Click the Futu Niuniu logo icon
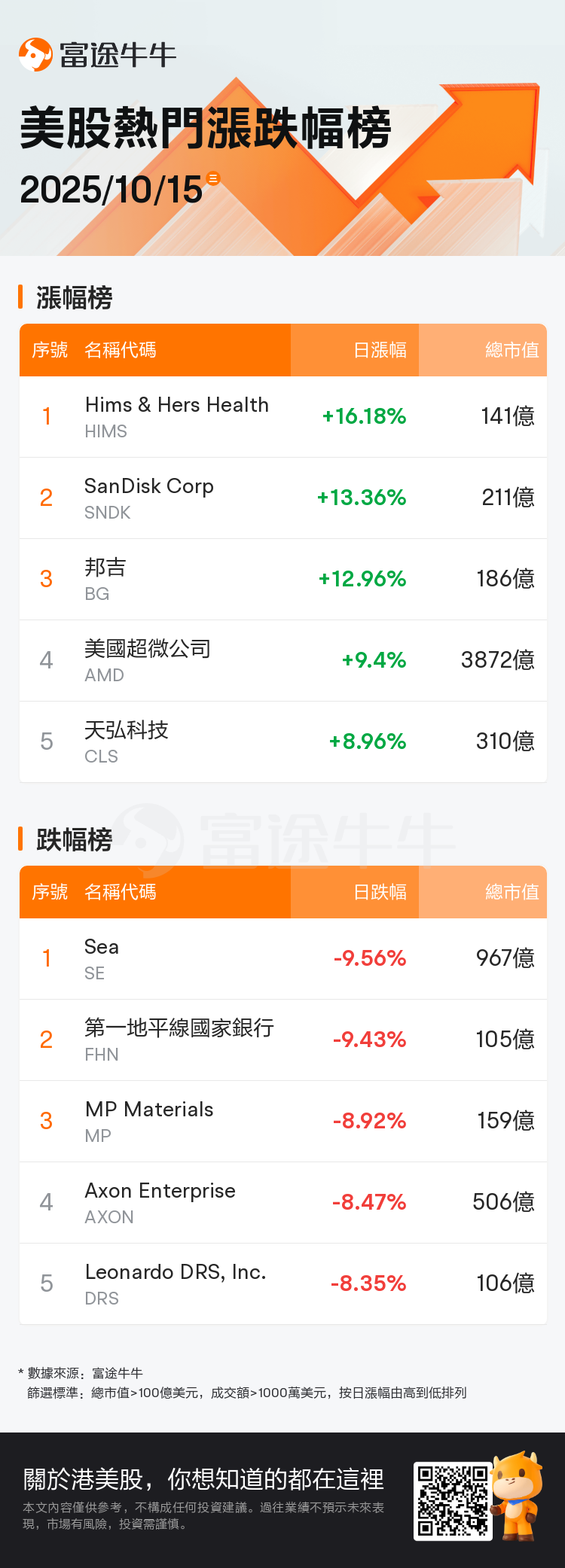 tap(35, 55)
